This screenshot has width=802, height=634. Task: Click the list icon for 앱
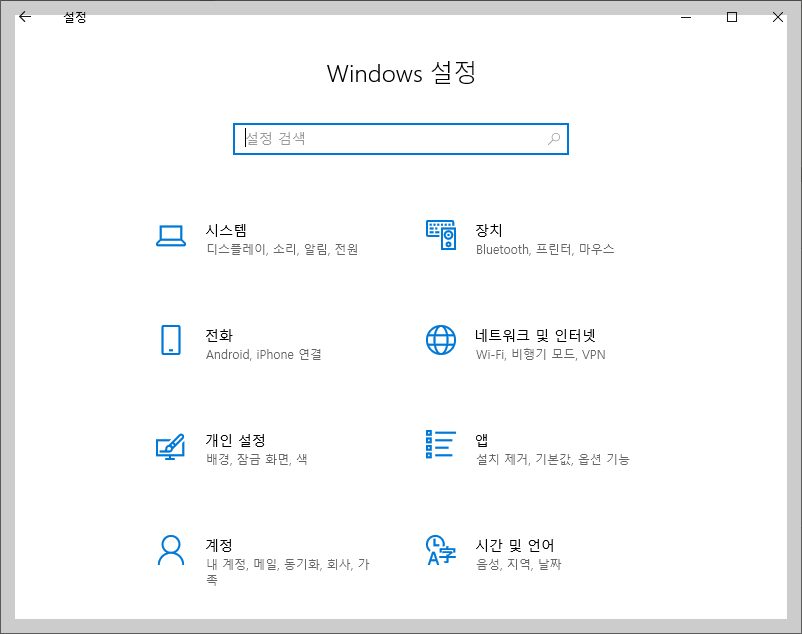(441, 444)
